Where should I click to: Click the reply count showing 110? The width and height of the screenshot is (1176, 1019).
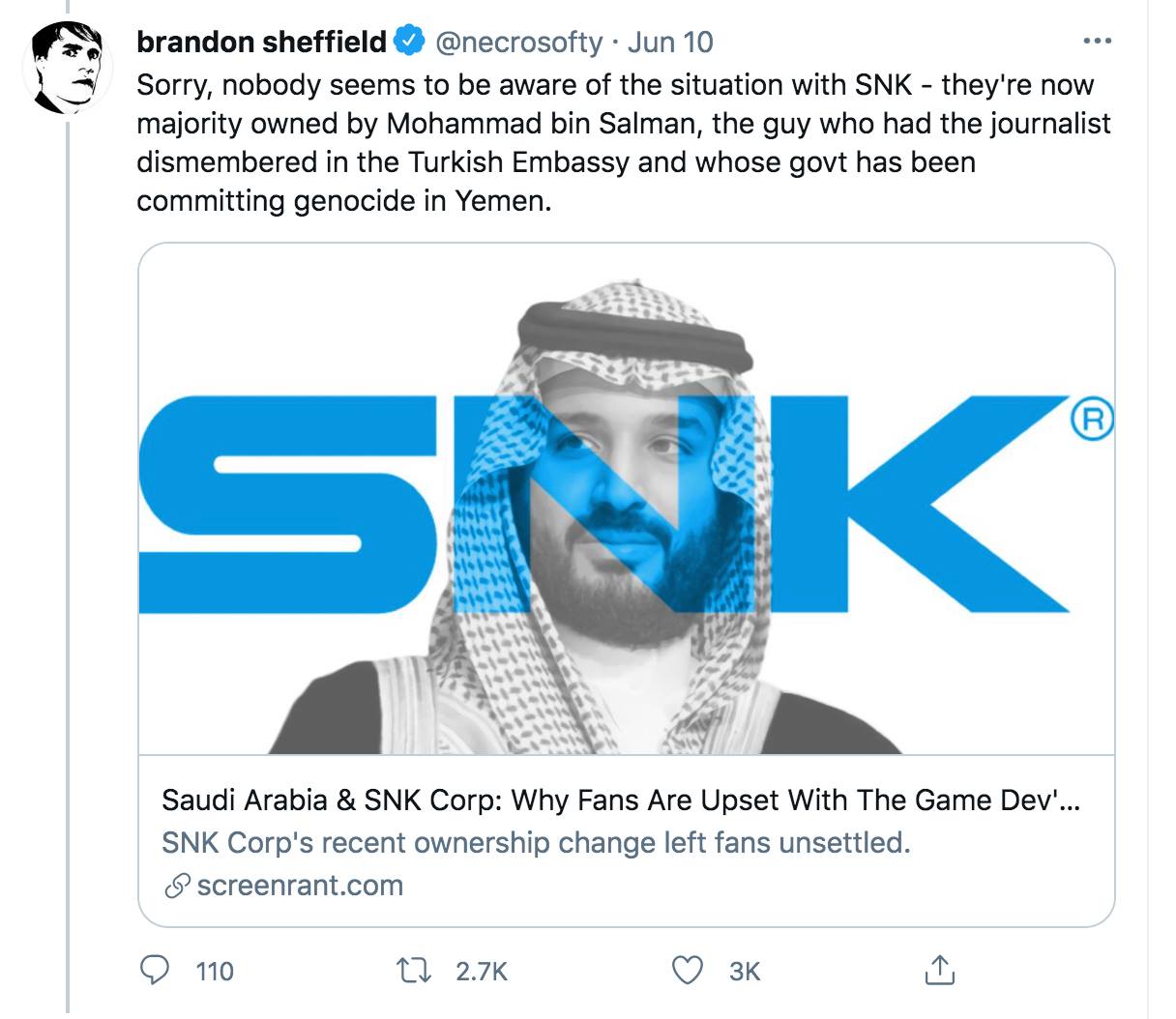coord(215,971)
